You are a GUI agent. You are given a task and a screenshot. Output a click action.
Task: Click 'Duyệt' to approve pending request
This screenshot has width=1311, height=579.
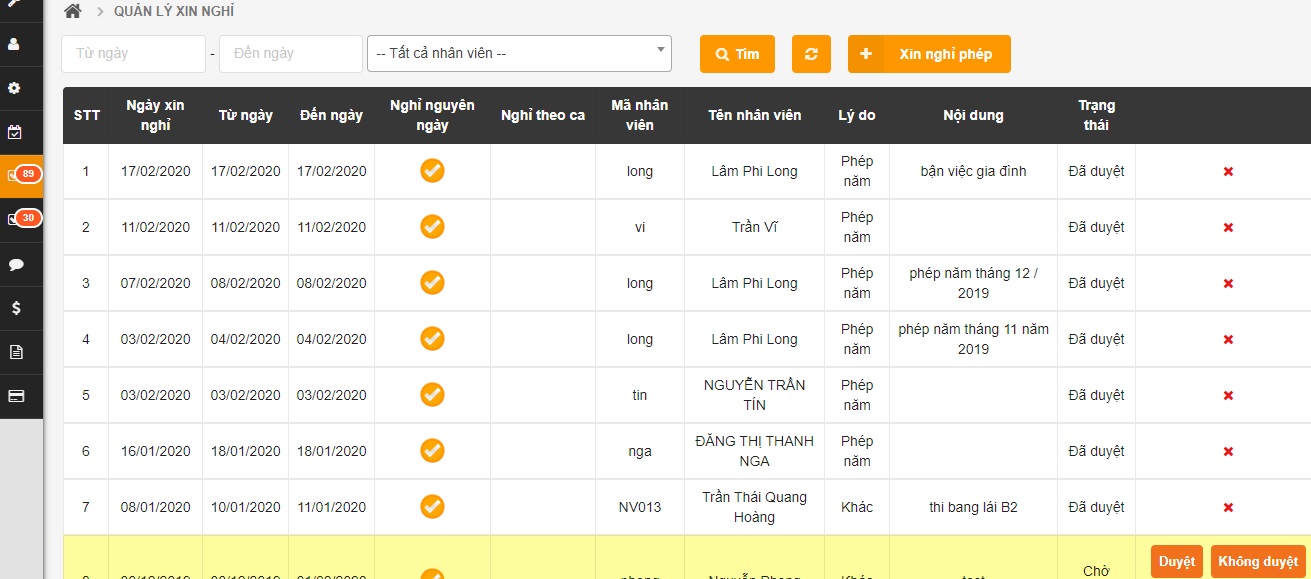coord(1176,562)
